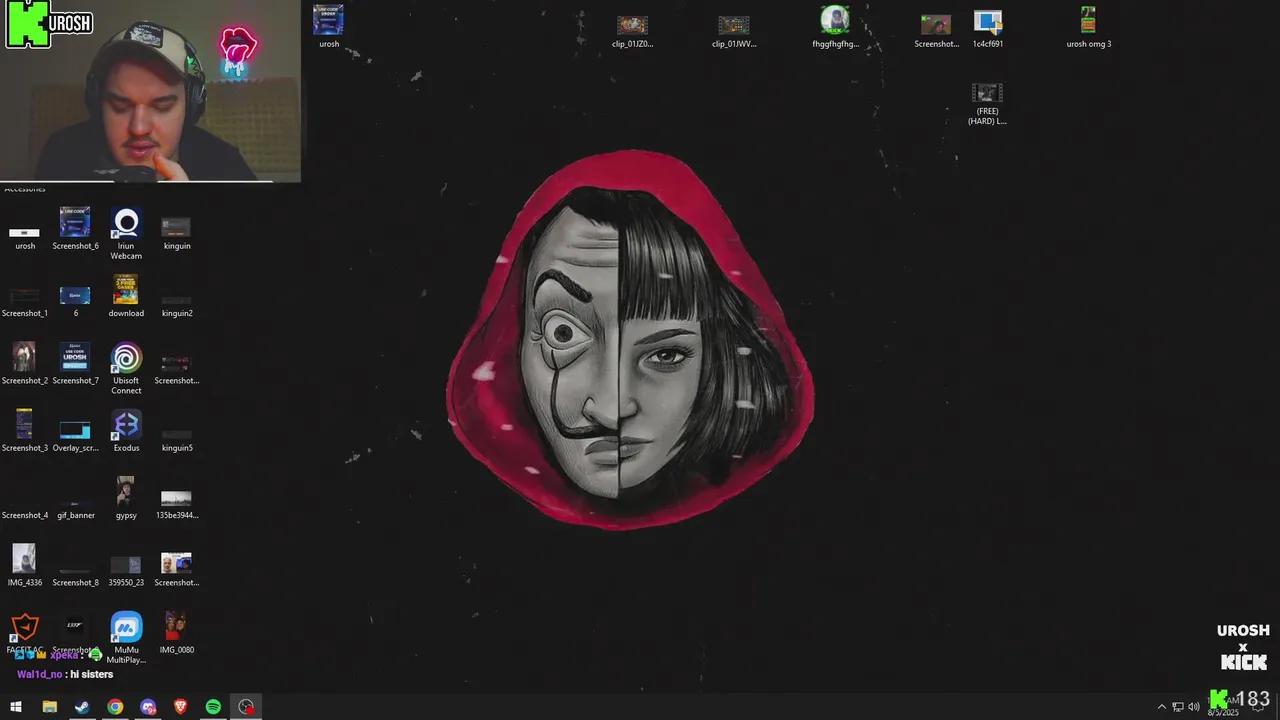Open the volume control in system tray

click(x=1193, y=707)
